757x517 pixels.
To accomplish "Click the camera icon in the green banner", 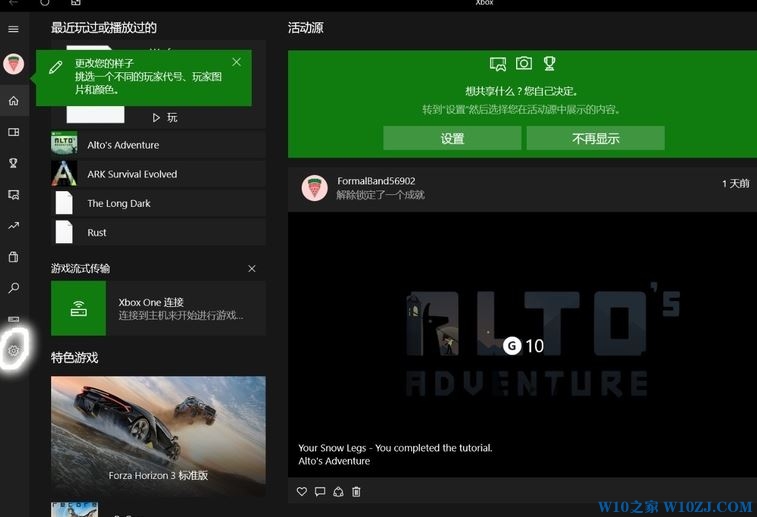I will (x=524, y=63).
